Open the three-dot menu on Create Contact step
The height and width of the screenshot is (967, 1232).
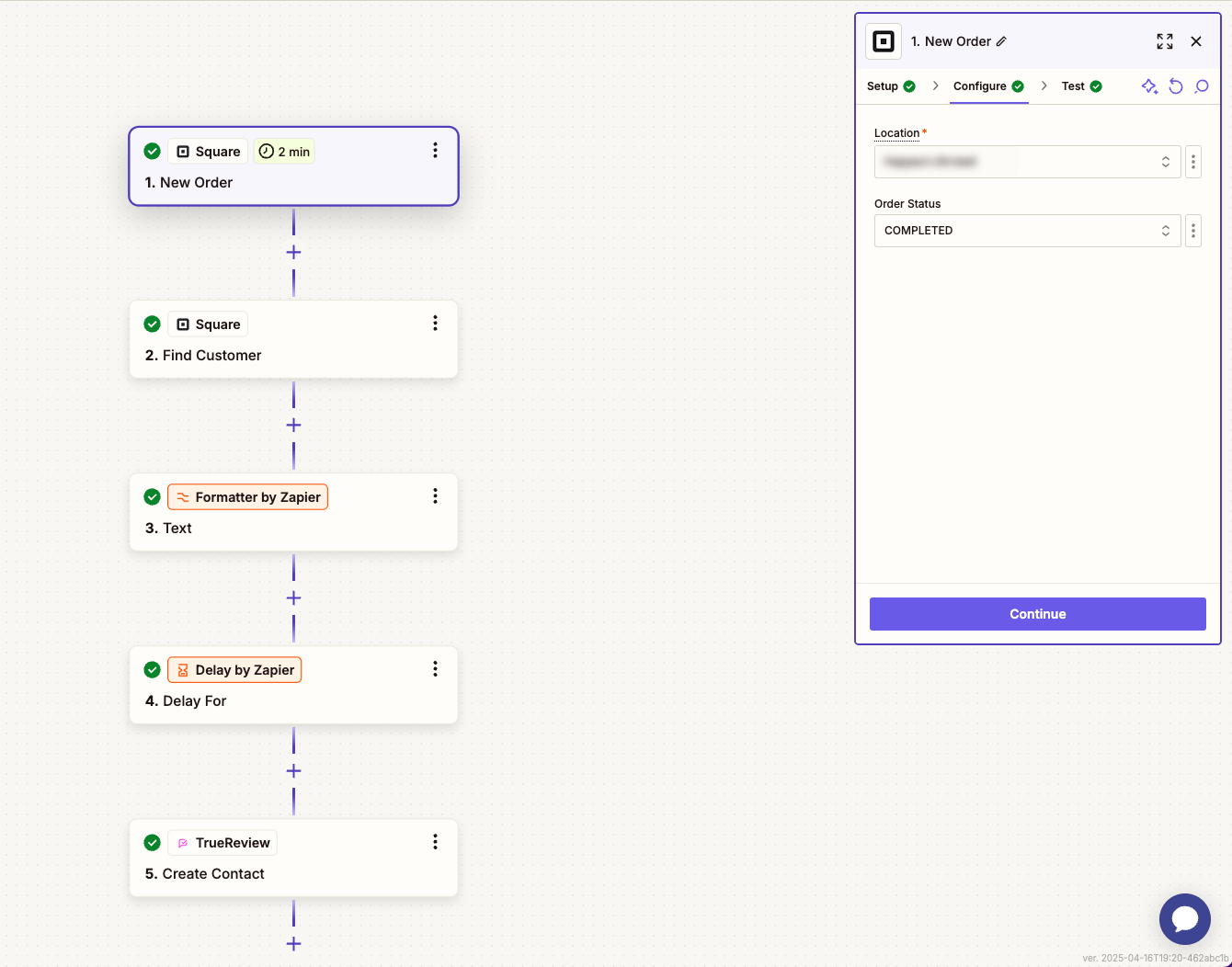(435, 842)
